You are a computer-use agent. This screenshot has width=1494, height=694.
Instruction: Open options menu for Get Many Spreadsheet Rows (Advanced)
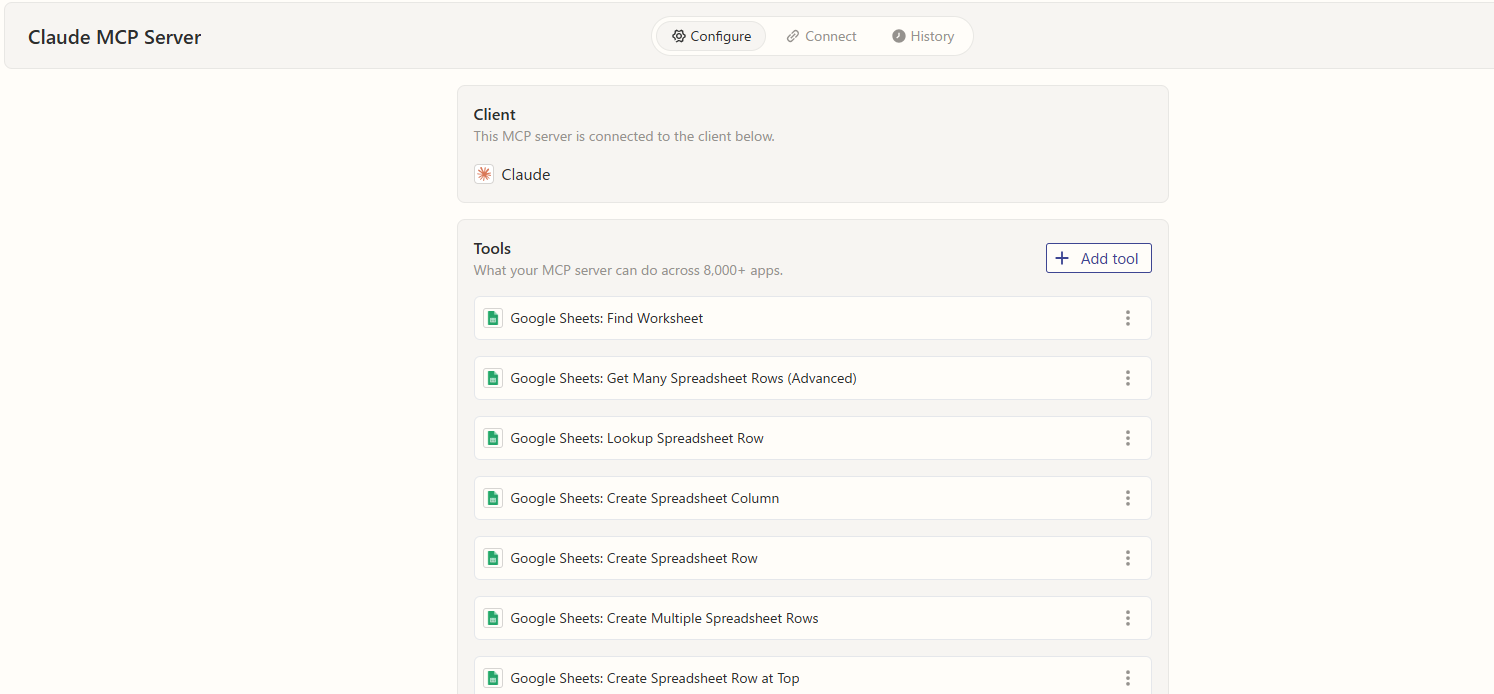tap(1128, 378)
